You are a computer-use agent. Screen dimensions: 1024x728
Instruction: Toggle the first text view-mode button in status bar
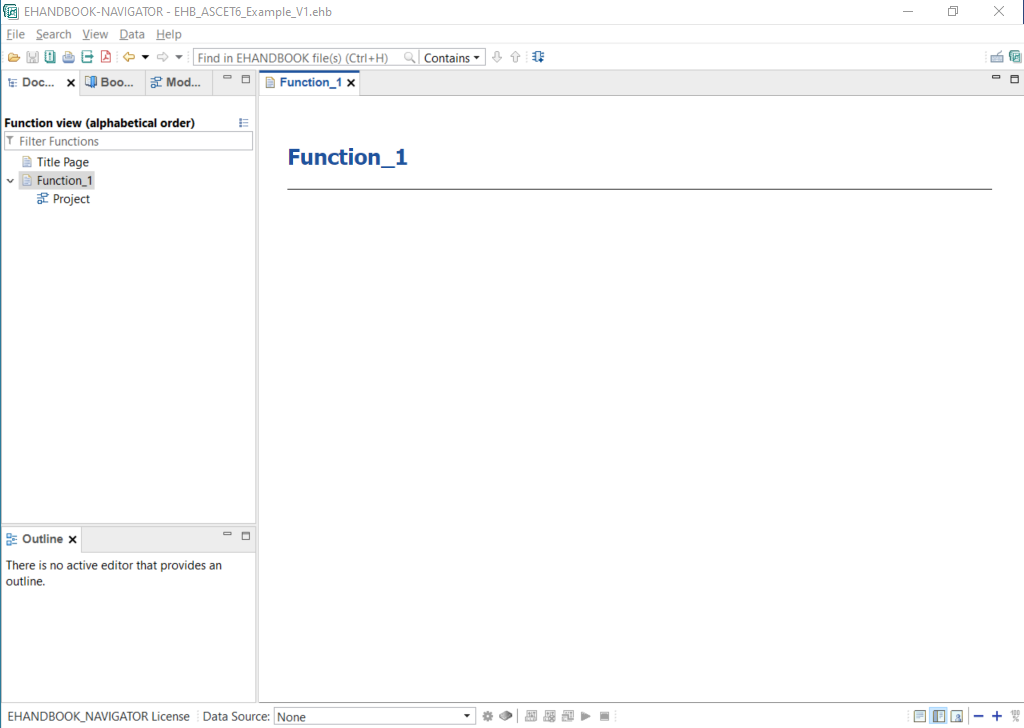click(x=920, y=716)
